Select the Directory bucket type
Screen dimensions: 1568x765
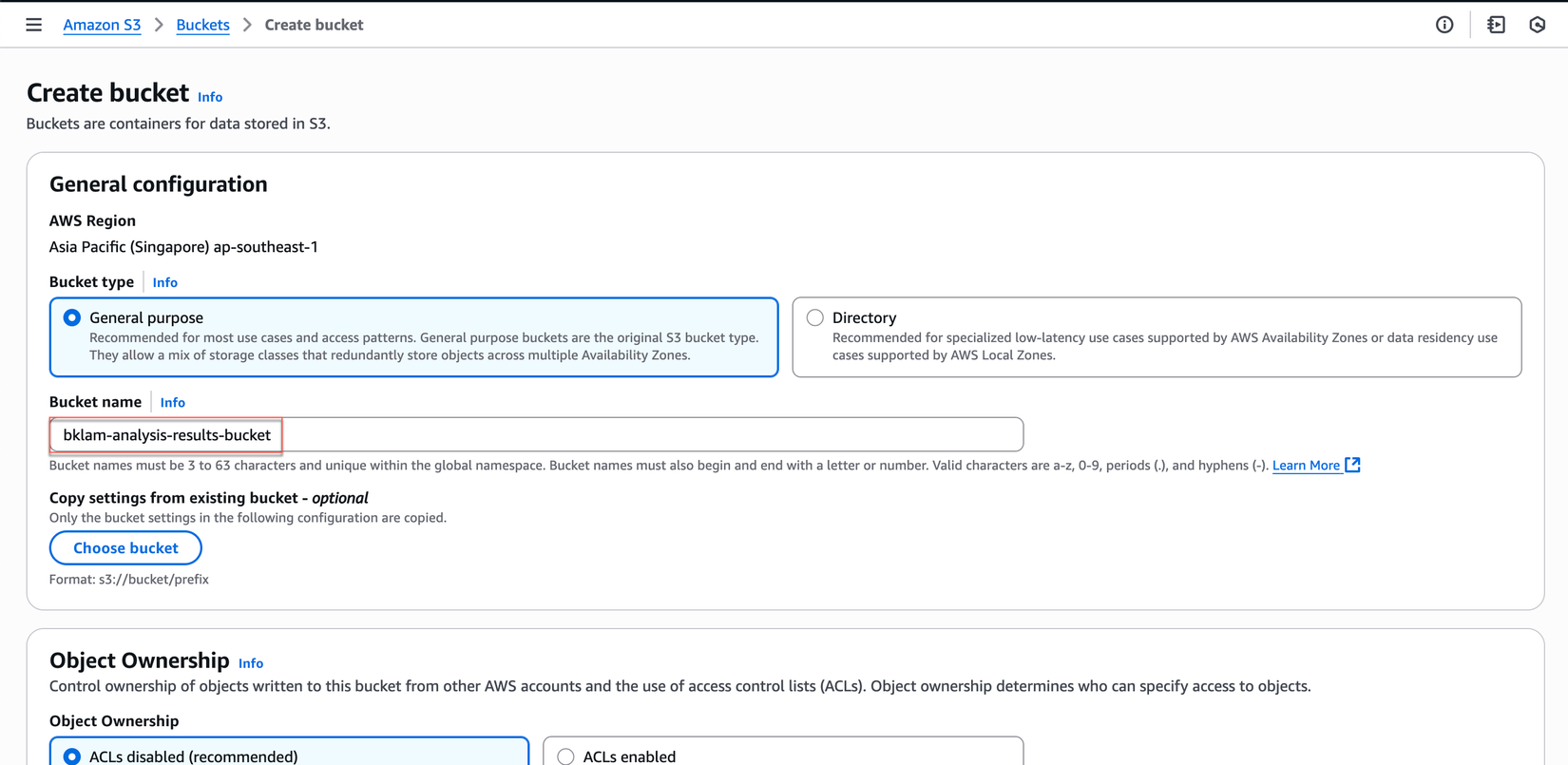coord(815,317)
